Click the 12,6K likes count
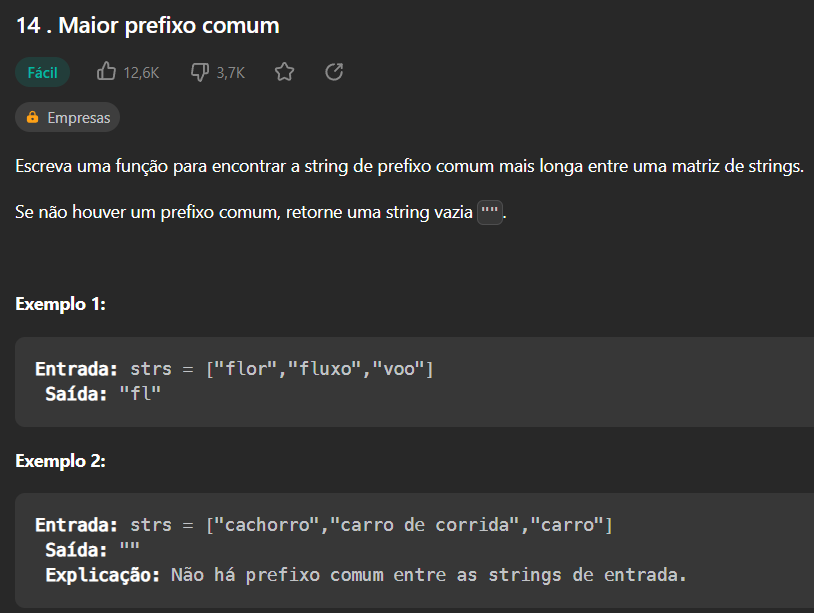Image resolution: width=814 pixels, height=613 pixels. pos(141,72)
